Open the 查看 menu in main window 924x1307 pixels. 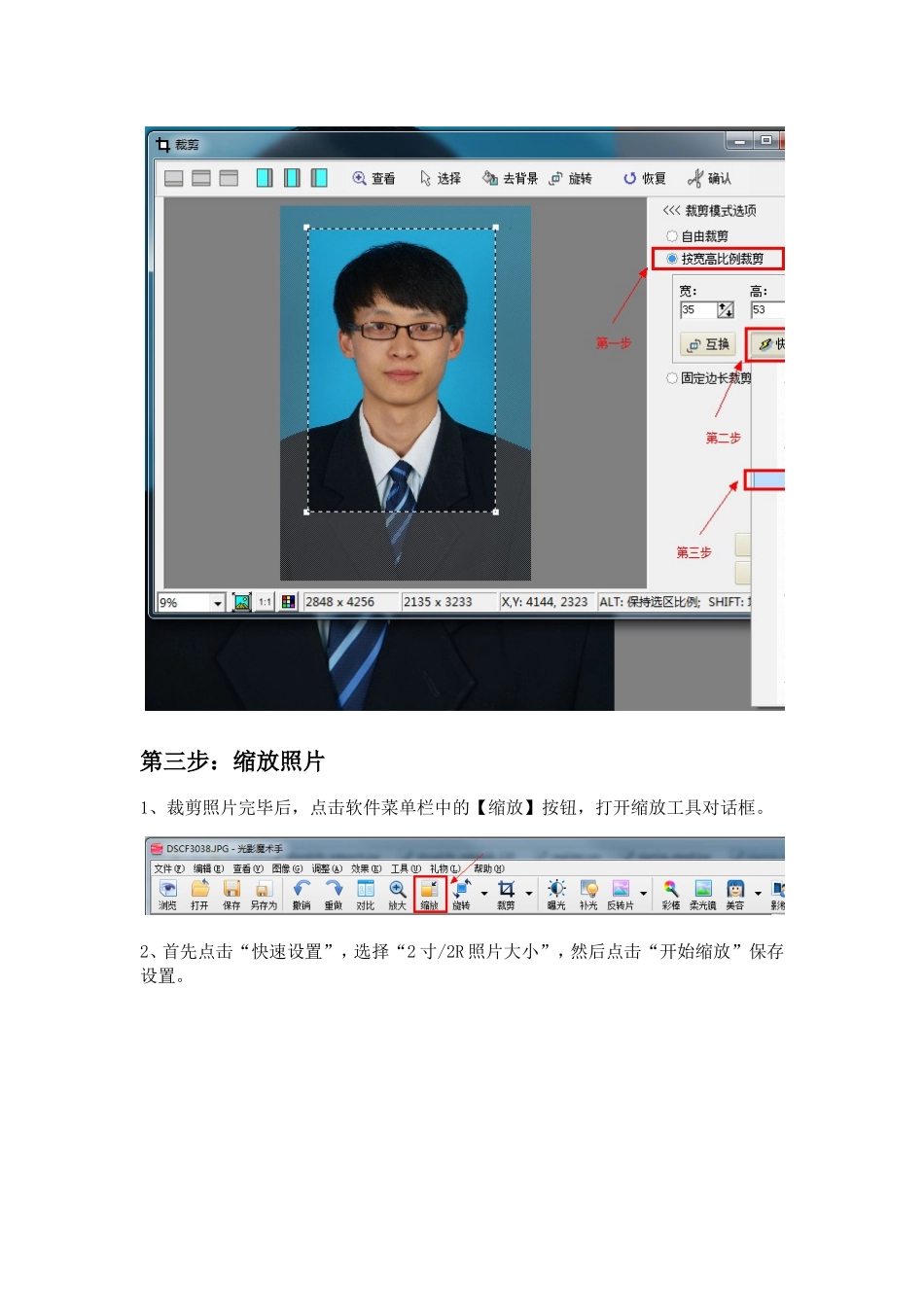pos(248,868)
